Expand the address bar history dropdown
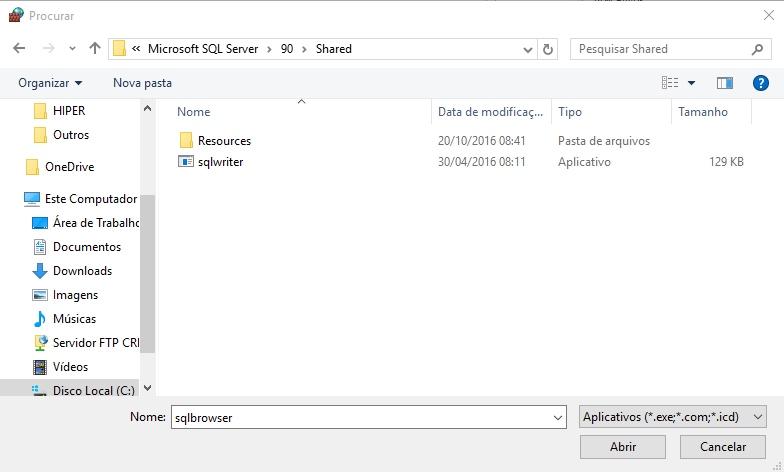Screen dimensions: 784x472 pyautogui.click(x=528, y=49)
